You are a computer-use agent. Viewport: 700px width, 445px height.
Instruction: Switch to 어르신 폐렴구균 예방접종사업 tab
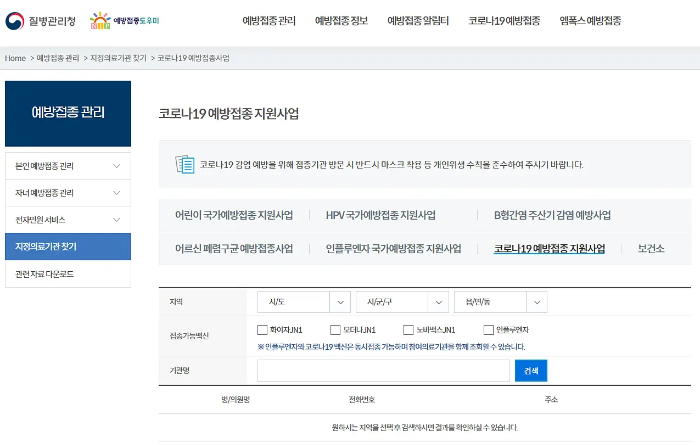coord(234,248)
